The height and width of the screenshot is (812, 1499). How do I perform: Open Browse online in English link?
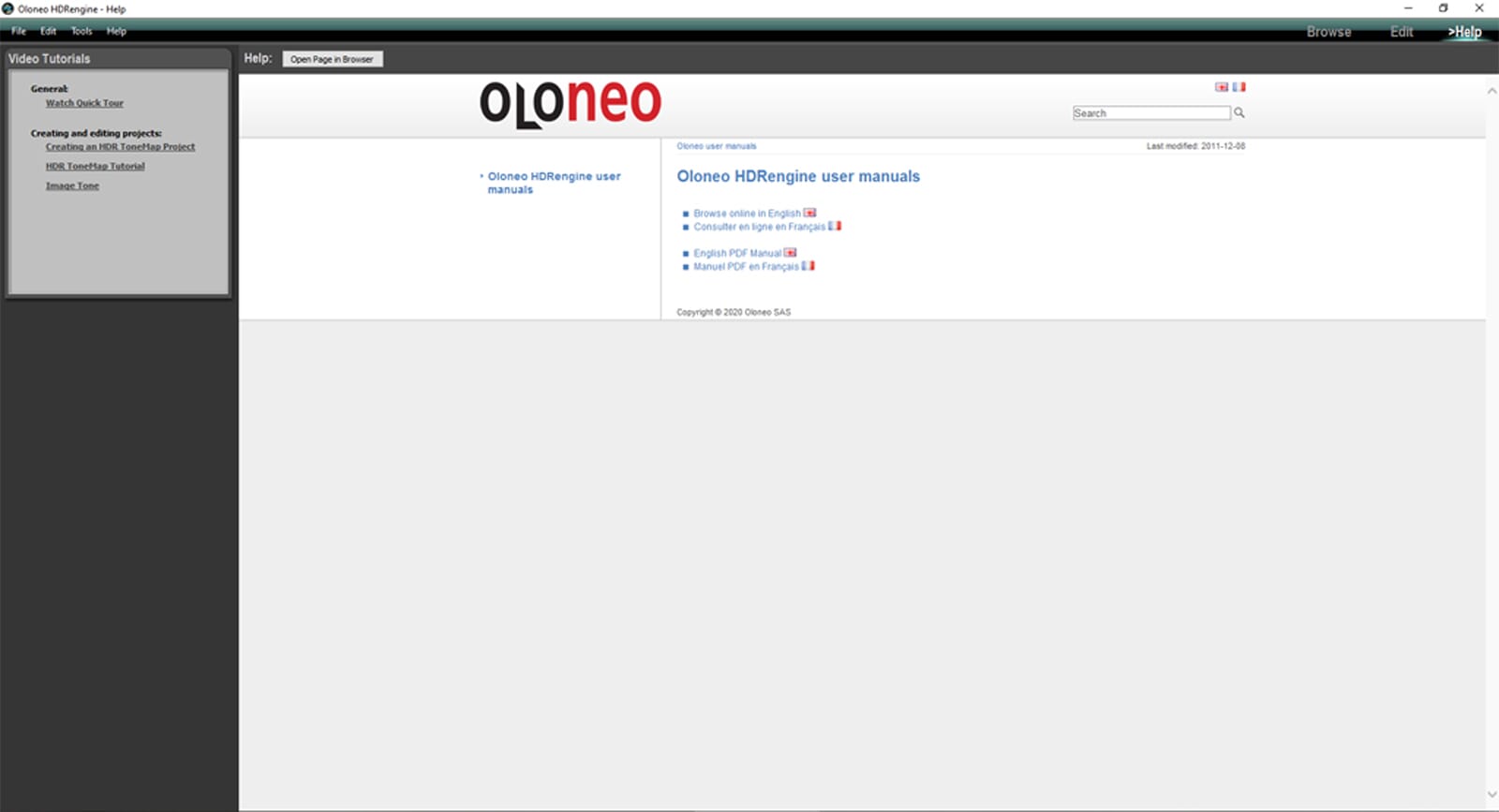(x=747, y=214)
